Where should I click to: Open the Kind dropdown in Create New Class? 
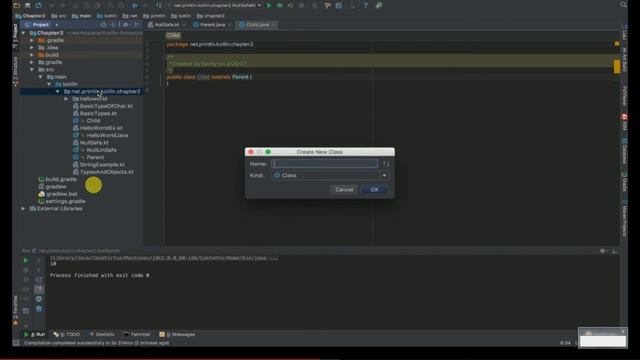coord(330,175)
